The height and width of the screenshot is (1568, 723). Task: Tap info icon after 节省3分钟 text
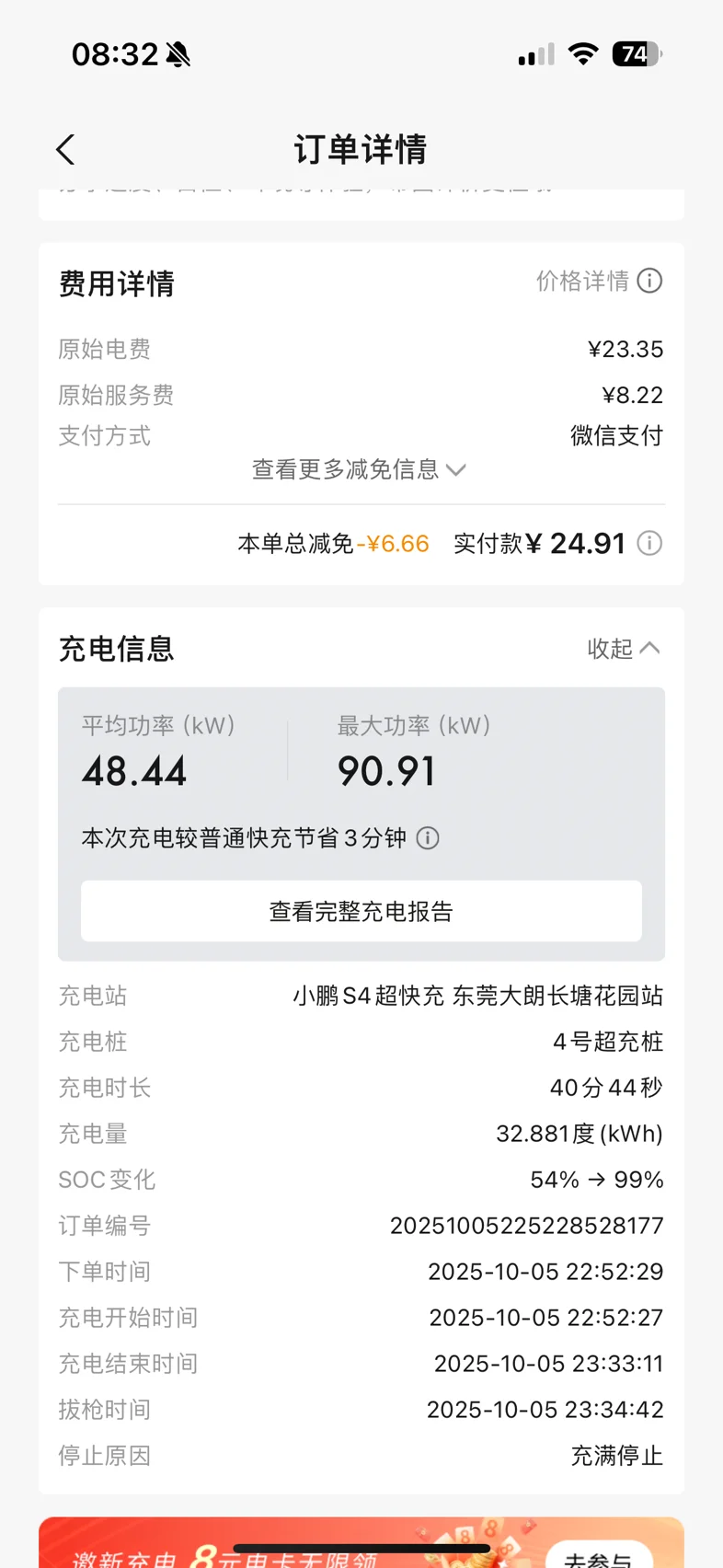(x=428, y=838)
